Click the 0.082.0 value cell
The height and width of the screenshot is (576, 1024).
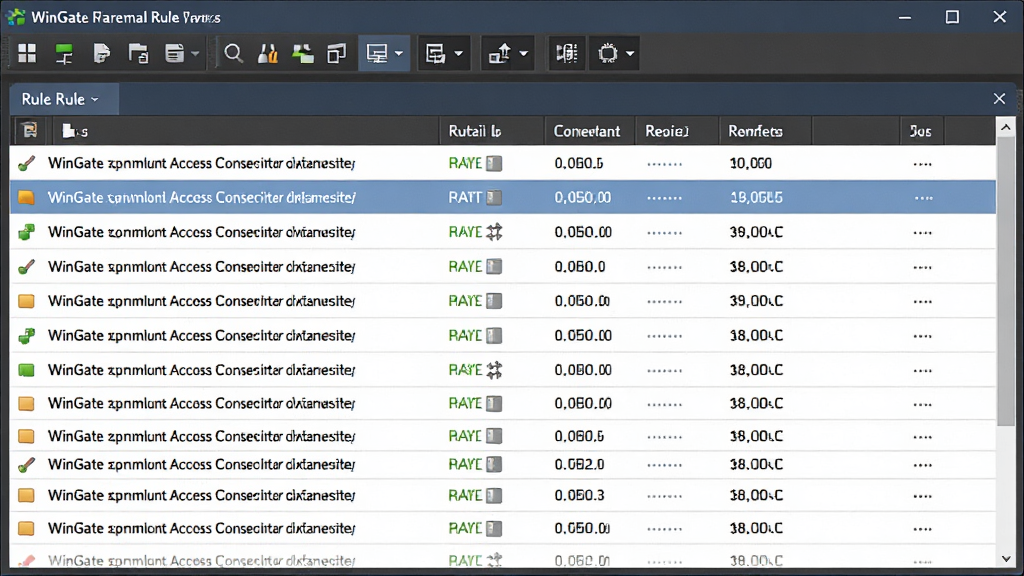pos(580,465)
